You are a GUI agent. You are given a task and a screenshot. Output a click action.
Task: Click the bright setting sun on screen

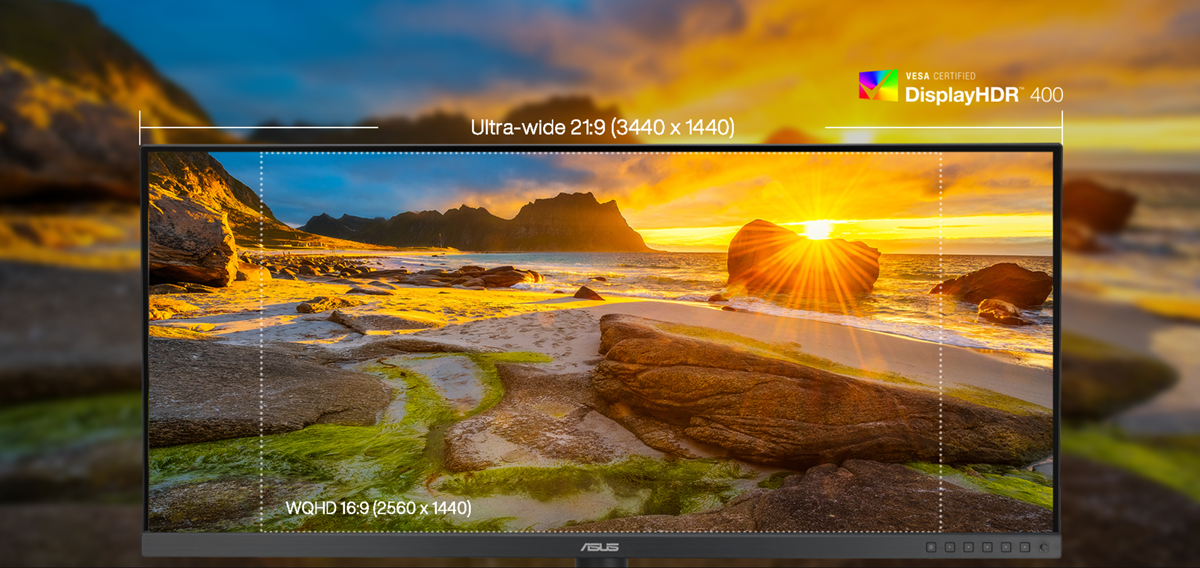pos(818,230)
